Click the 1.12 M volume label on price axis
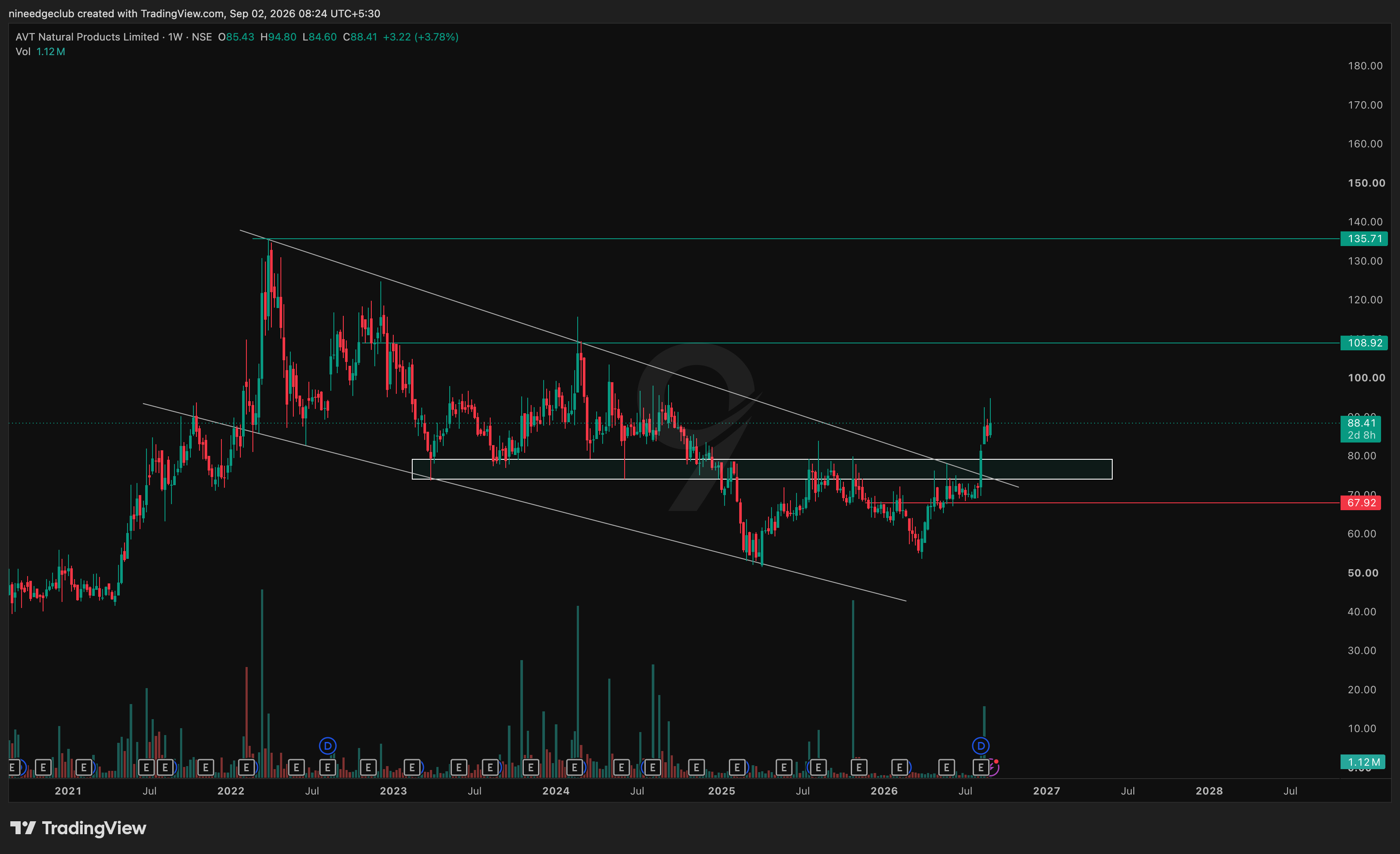The image size is (1400, 854). (x=1363, y=762)
